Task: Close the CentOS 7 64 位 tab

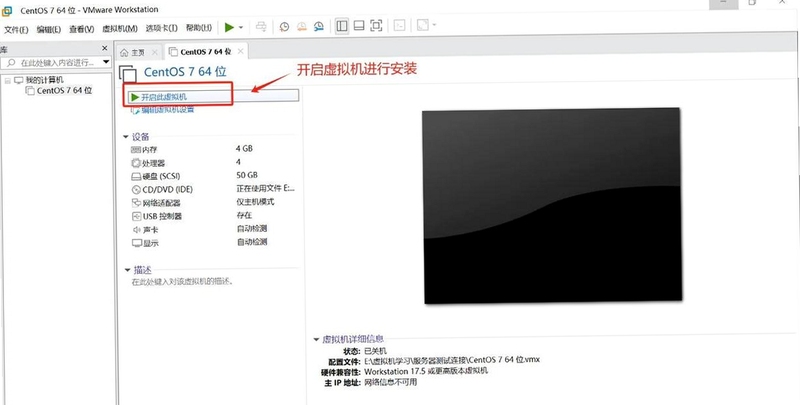Action: (240, 51)
